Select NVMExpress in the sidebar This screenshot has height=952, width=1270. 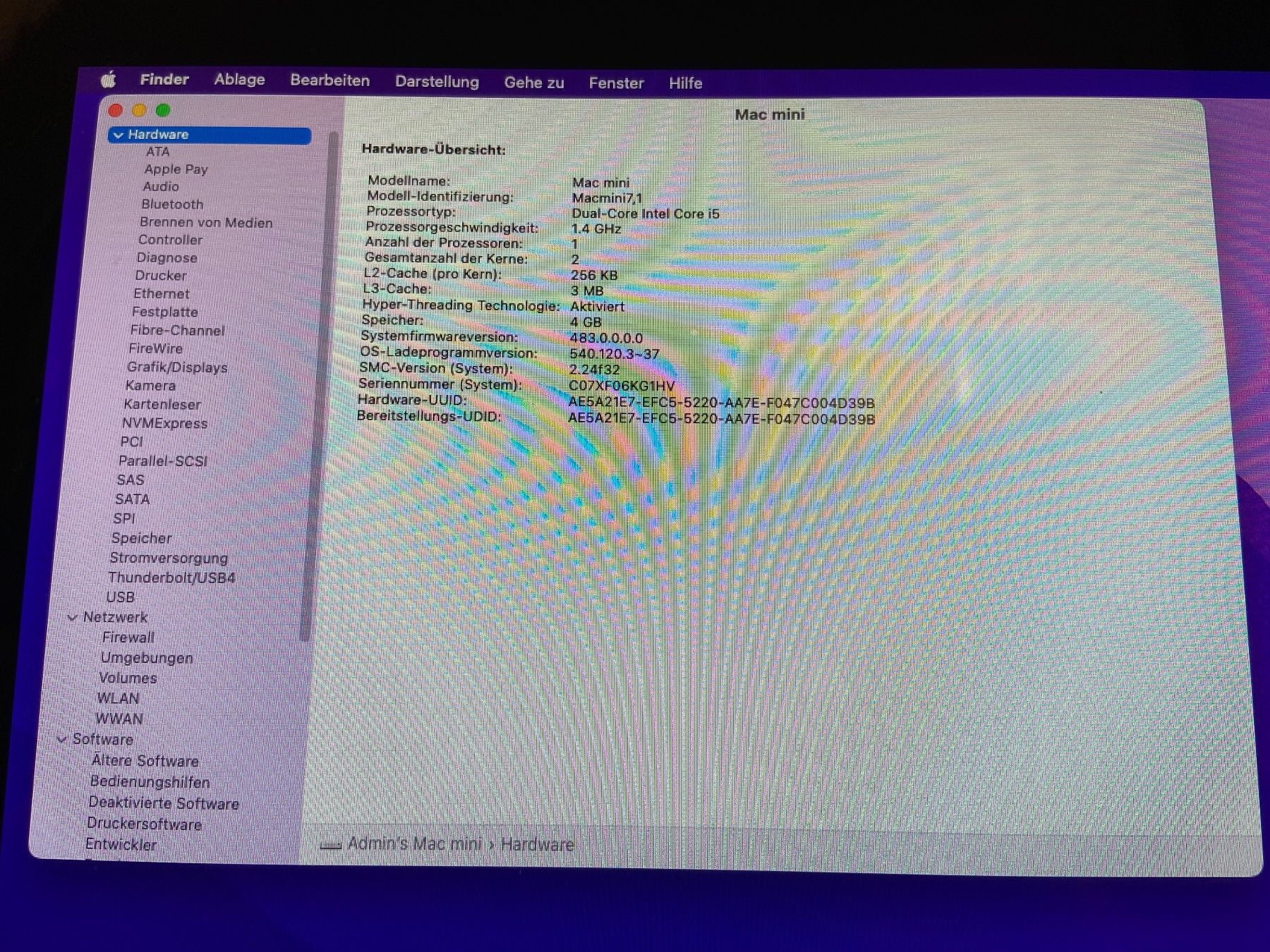pyautogui.click(x=165, y=423)
